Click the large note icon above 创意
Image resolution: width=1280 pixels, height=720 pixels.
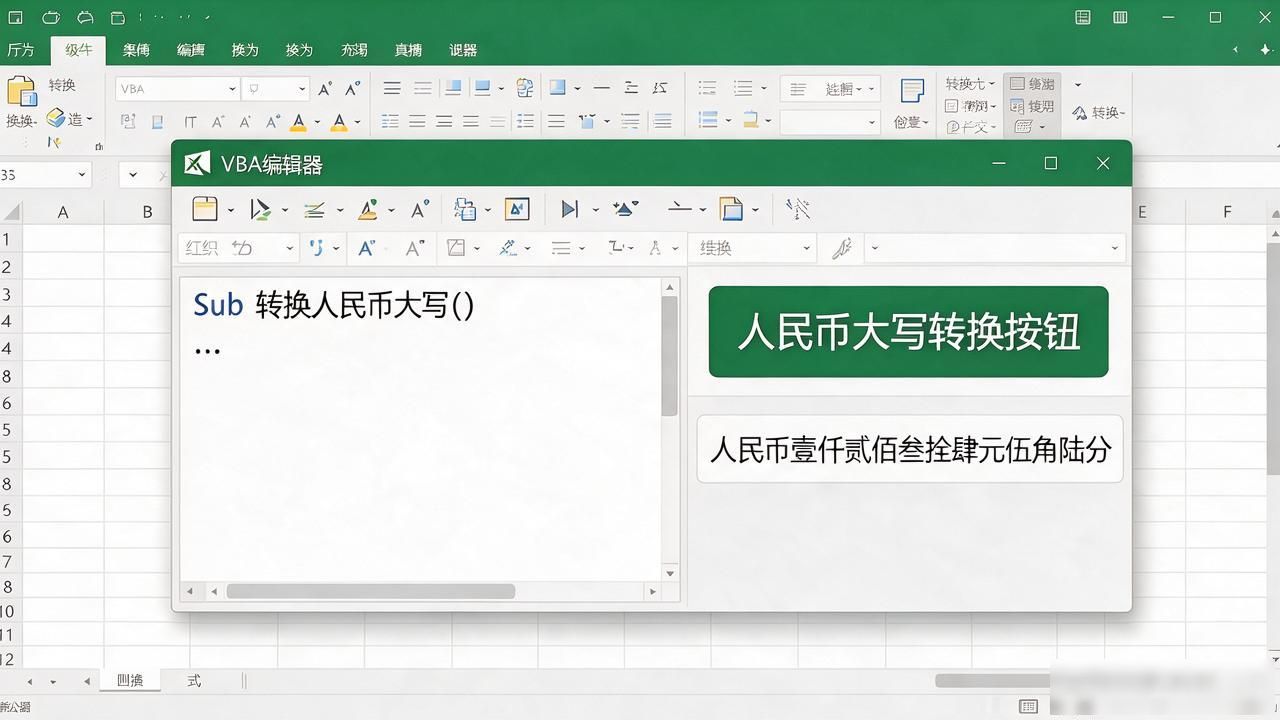[x=911, y=91]
